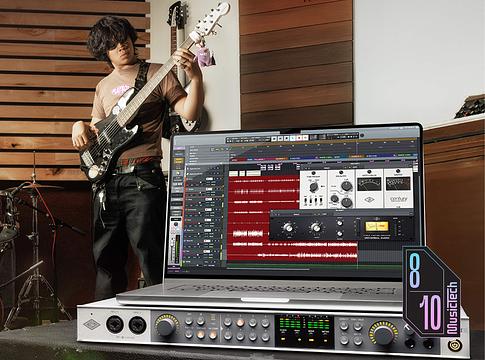Select the upper small knob on the black compressor plugin
Viewport: 485px width, 360px height.
point(340,223)
